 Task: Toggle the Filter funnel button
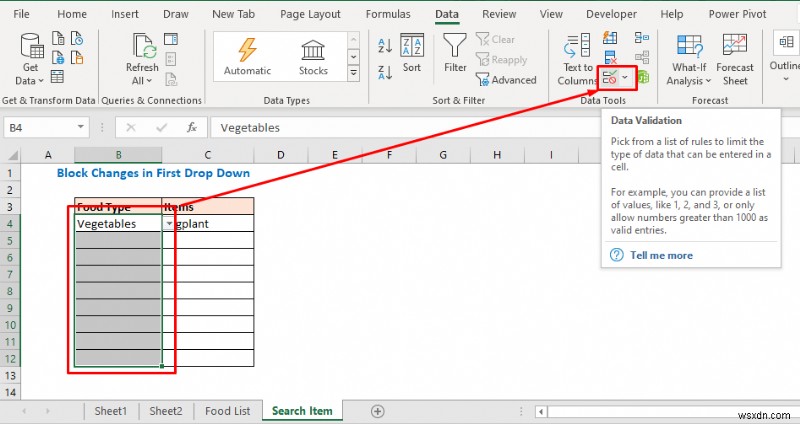pos(455,53)
